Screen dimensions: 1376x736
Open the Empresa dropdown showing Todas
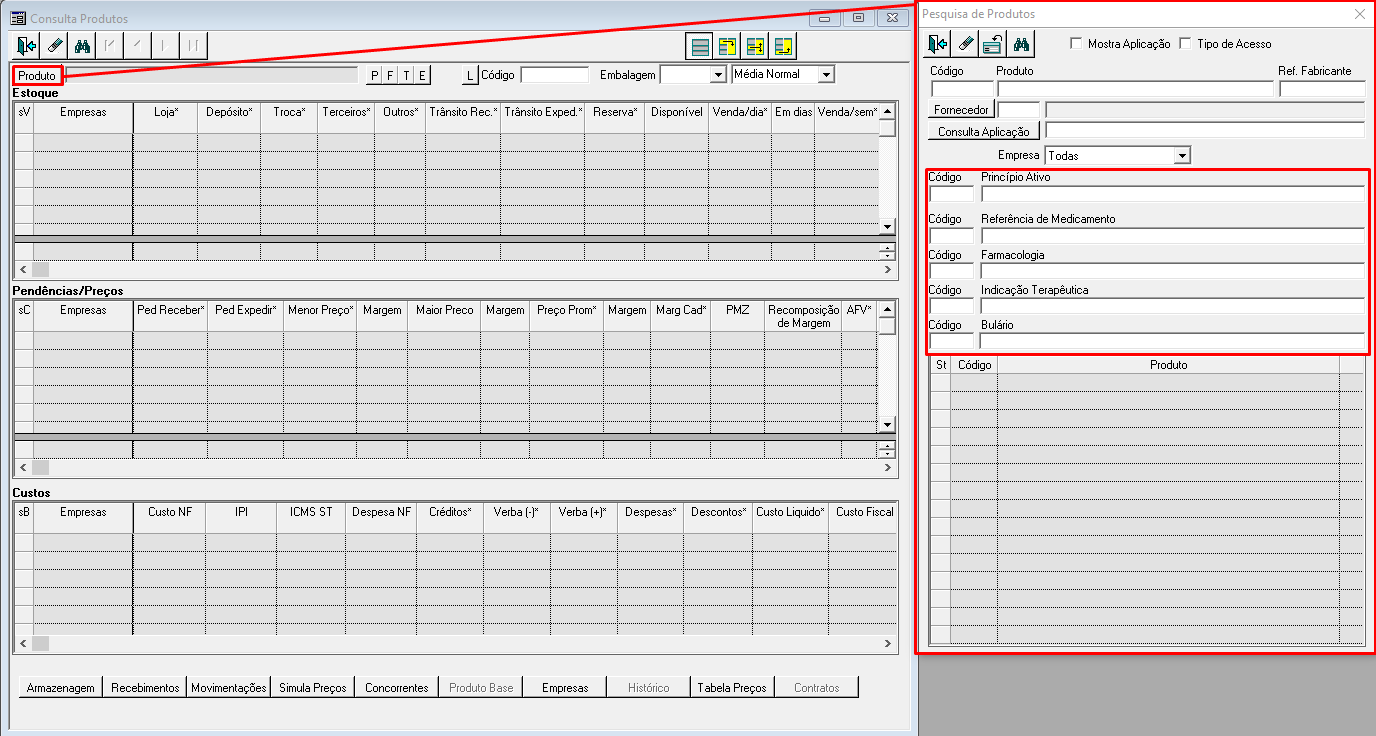tap(1182, 156)
